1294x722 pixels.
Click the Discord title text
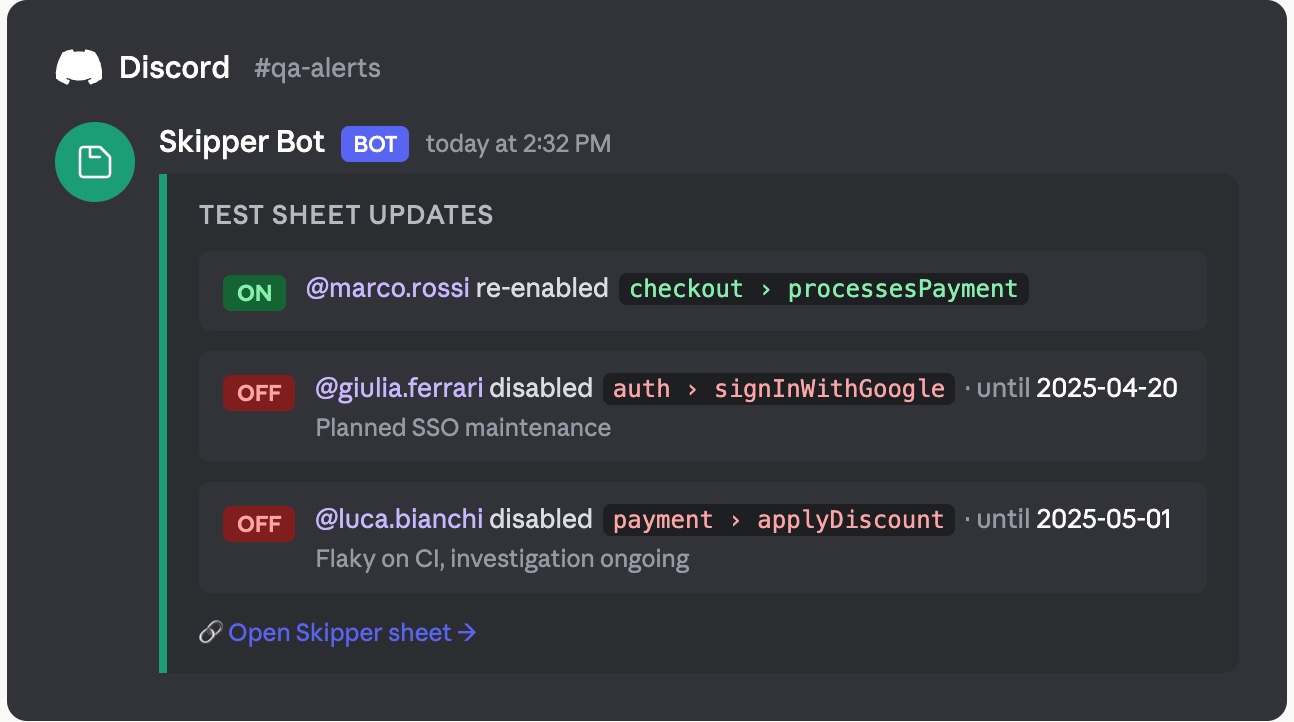[x=174, y=68]
